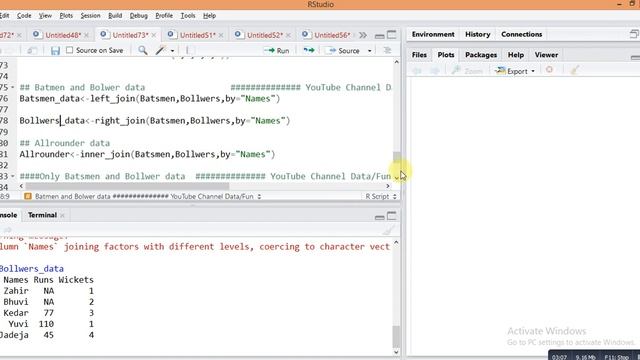This screenshot has height=360, width=640.
Task: Switch to the History tab
Action: [478, 34]
